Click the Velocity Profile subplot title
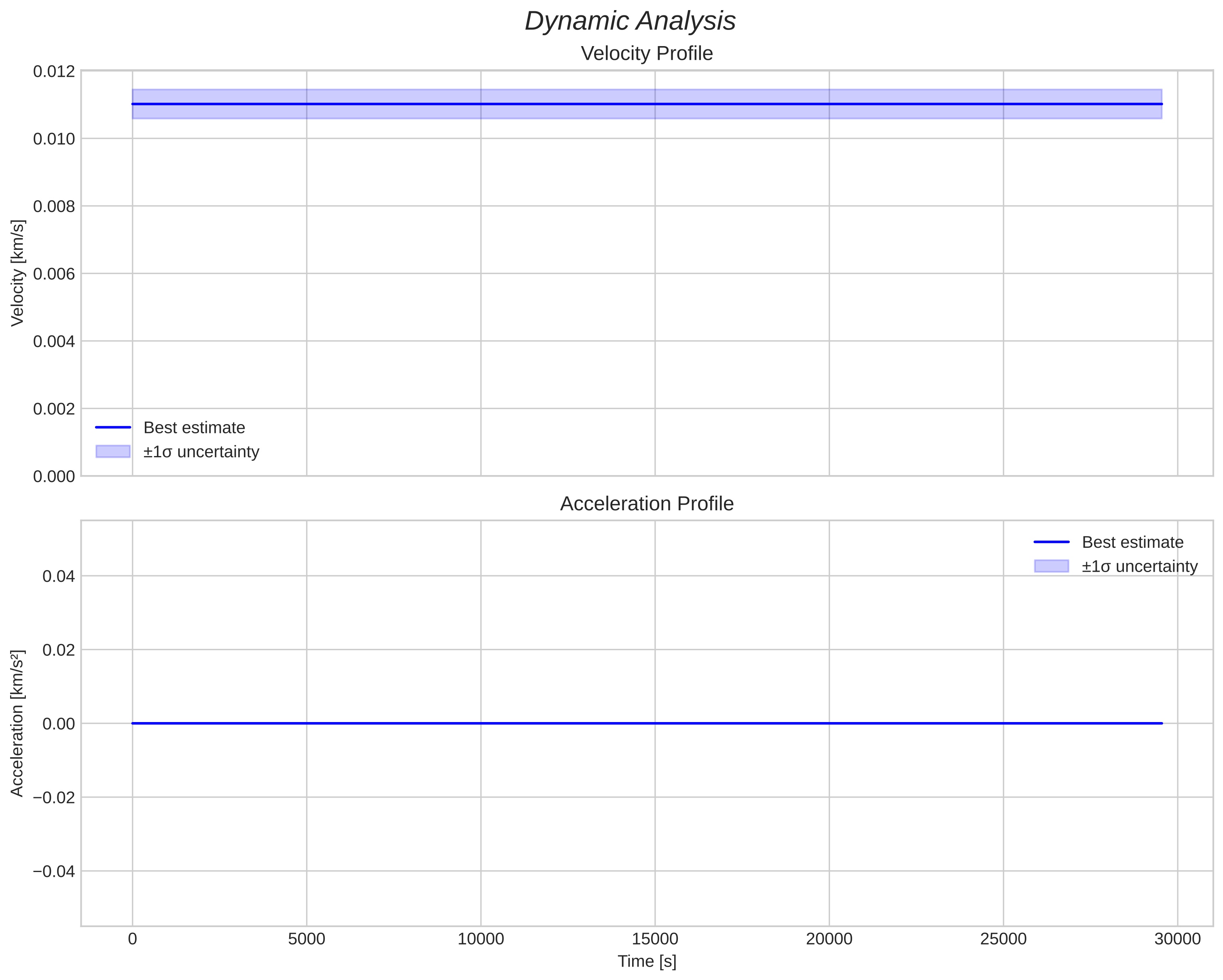1223x980 pixels. (x=647, y=54)
